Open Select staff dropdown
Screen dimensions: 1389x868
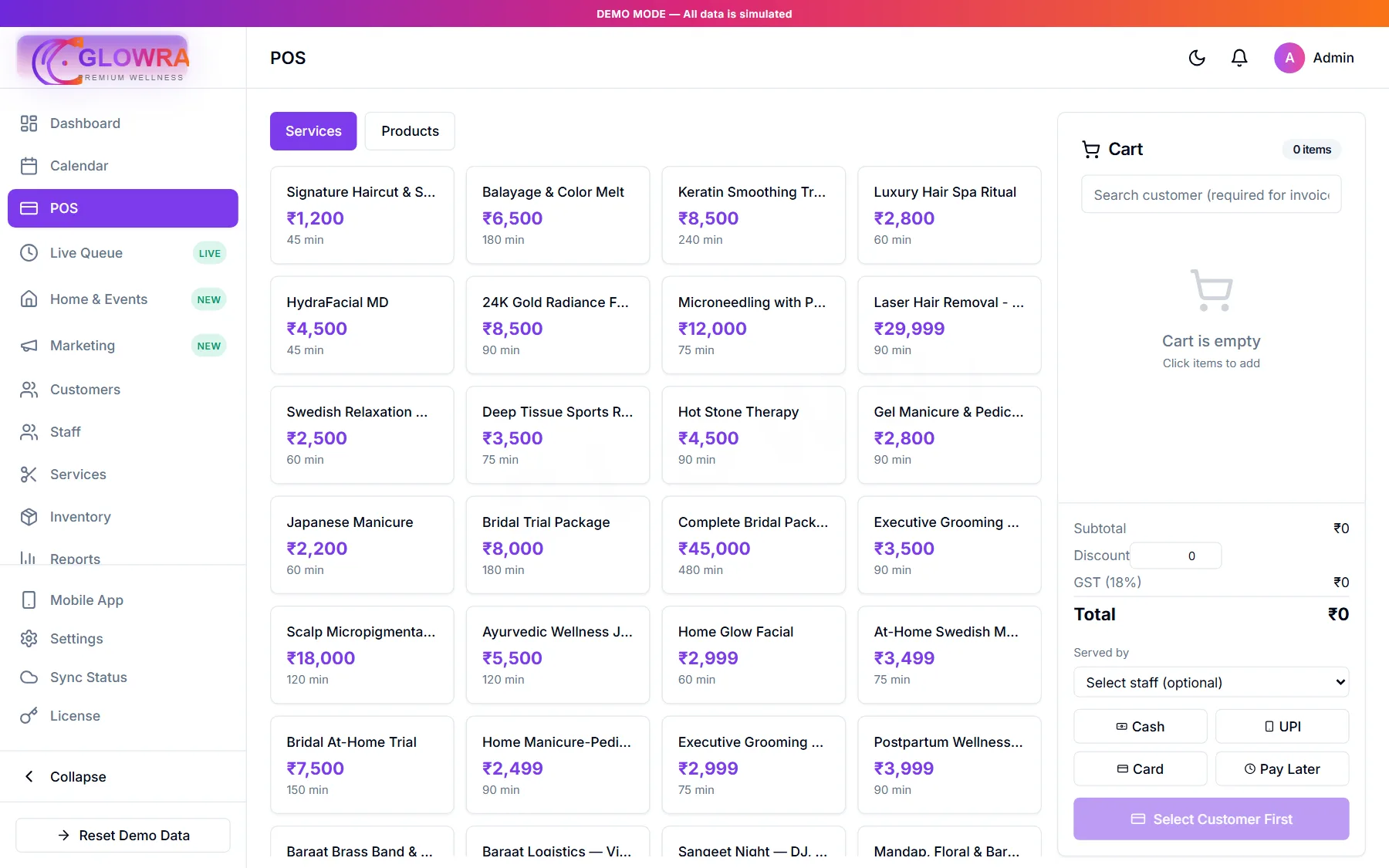[x=1212, y=682]
